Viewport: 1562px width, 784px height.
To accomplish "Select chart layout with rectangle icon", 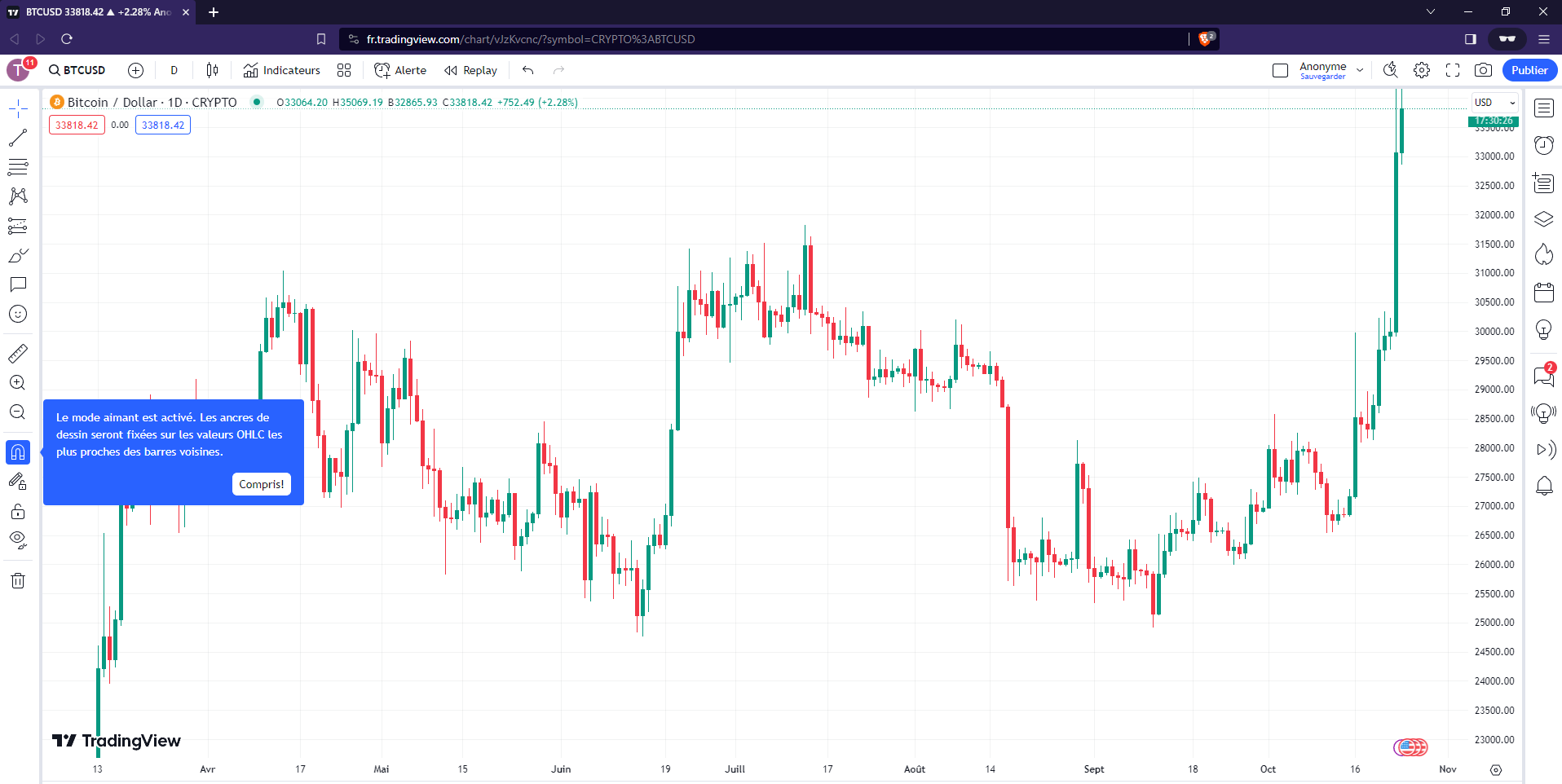I will (1280, 70).
